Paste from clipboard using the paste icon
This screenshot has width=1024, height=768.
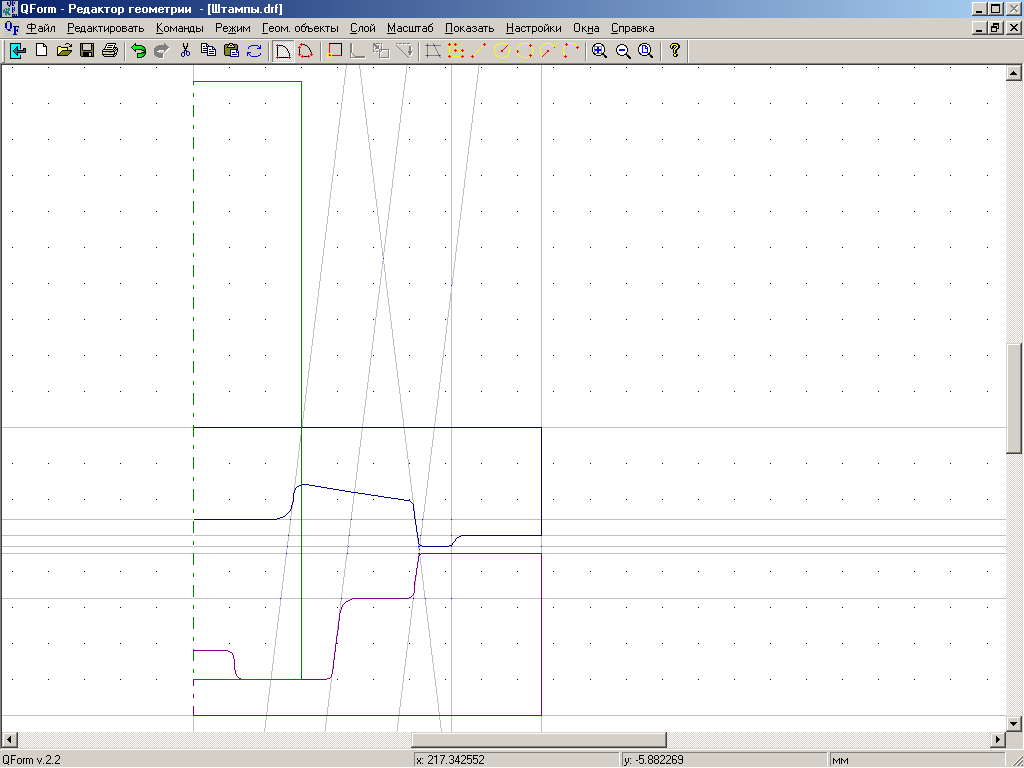(231, 51)
